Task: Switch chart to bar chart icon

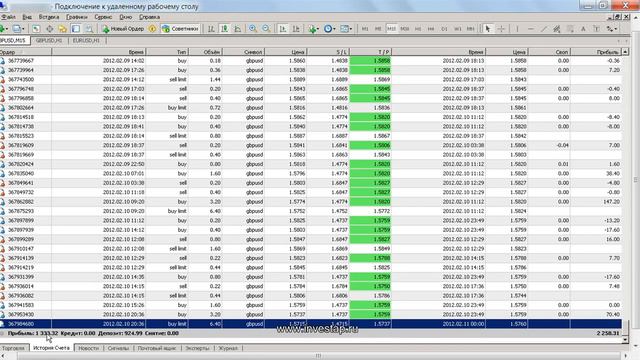Action: (x=211, y=29)
